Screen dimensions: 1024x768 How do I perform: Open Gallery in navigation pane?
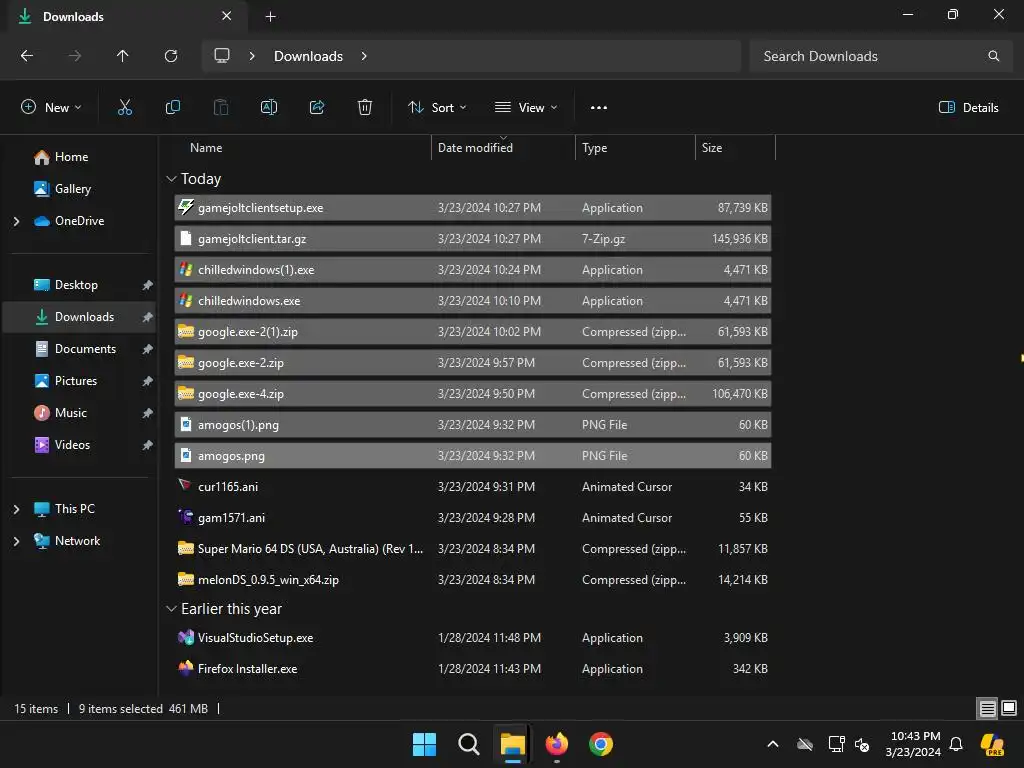coord(72,189)
